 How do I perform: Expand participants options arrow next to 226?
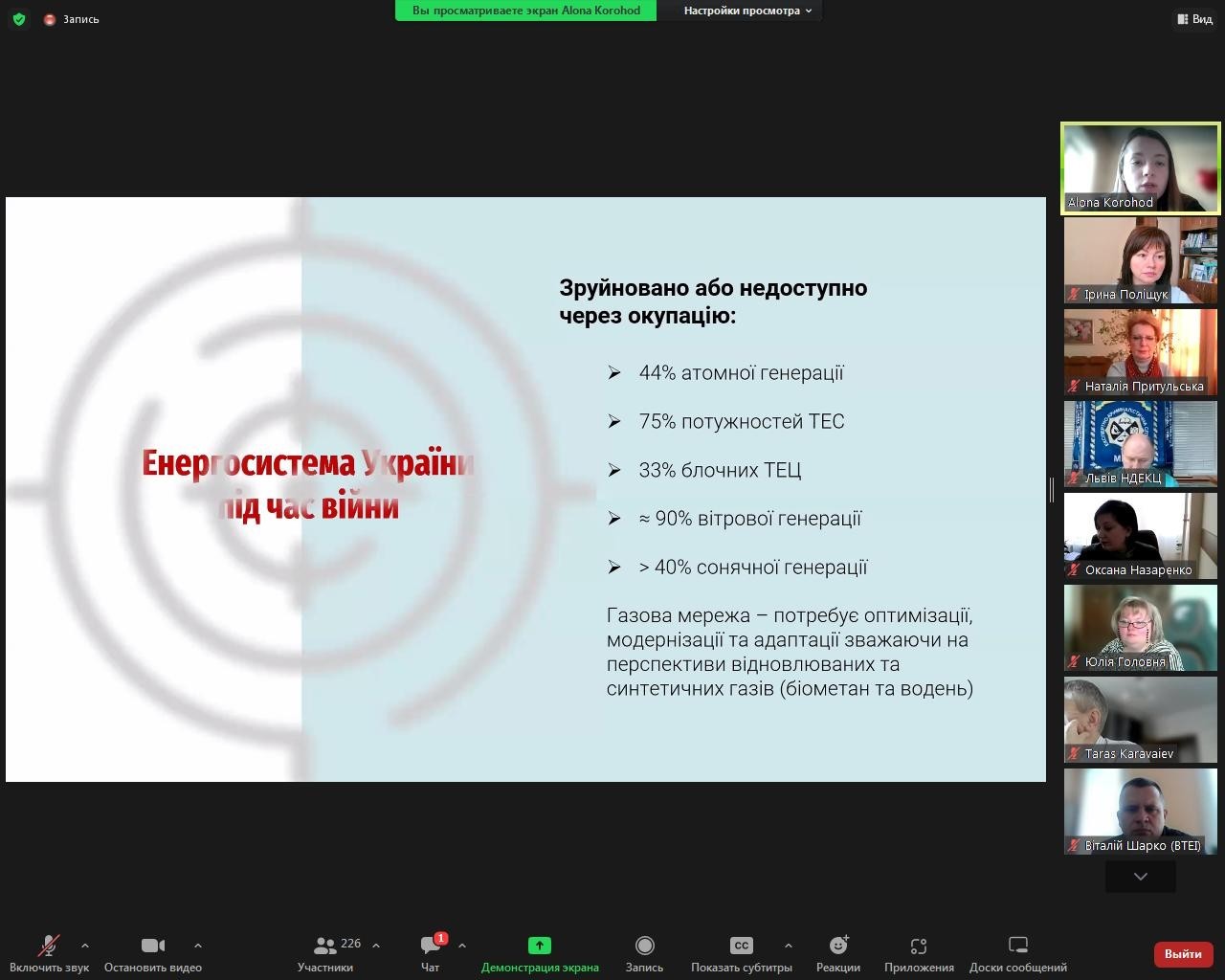[x=376, y=946]
